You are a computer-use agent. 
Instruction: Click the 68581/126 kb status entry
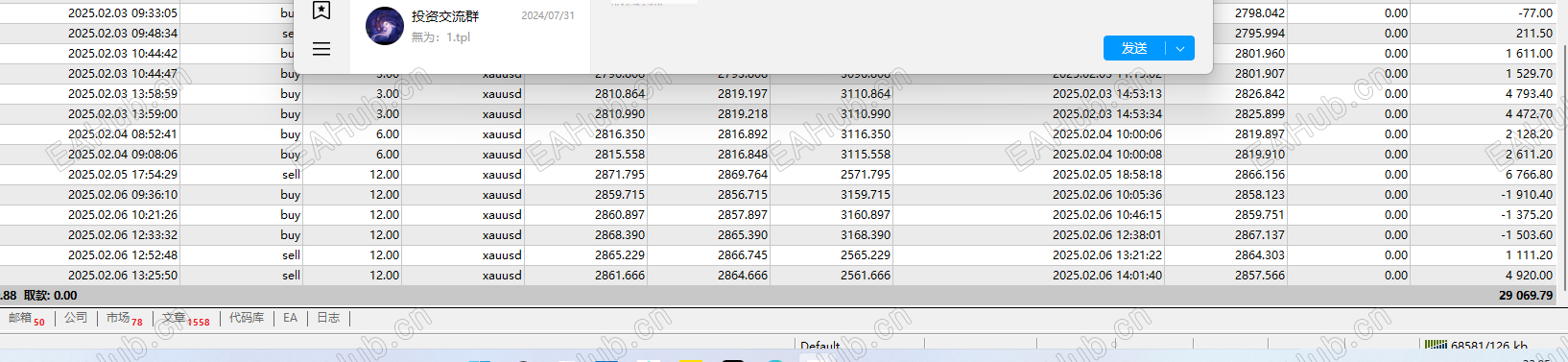click(1489, 345)
